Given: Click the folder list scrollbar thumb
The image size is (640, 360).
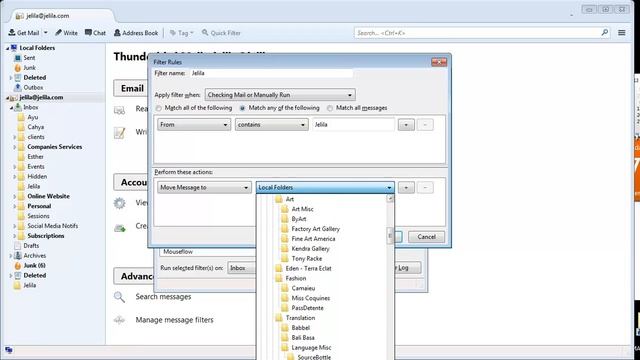Looking at the screenshot, I should [390, 236].
